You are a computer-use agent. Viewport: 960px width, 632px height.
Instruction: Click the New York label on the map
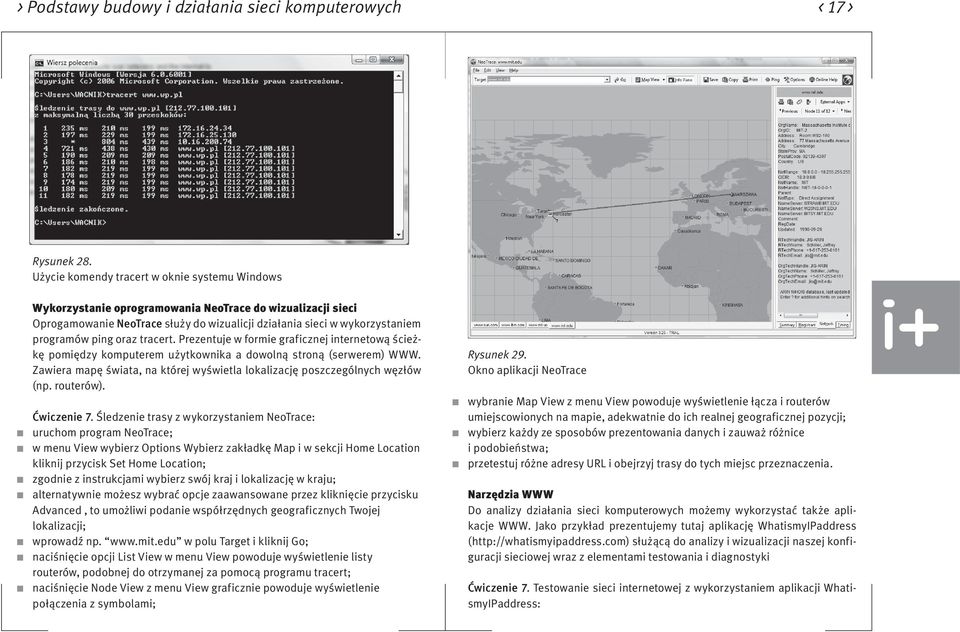point(535,217)
